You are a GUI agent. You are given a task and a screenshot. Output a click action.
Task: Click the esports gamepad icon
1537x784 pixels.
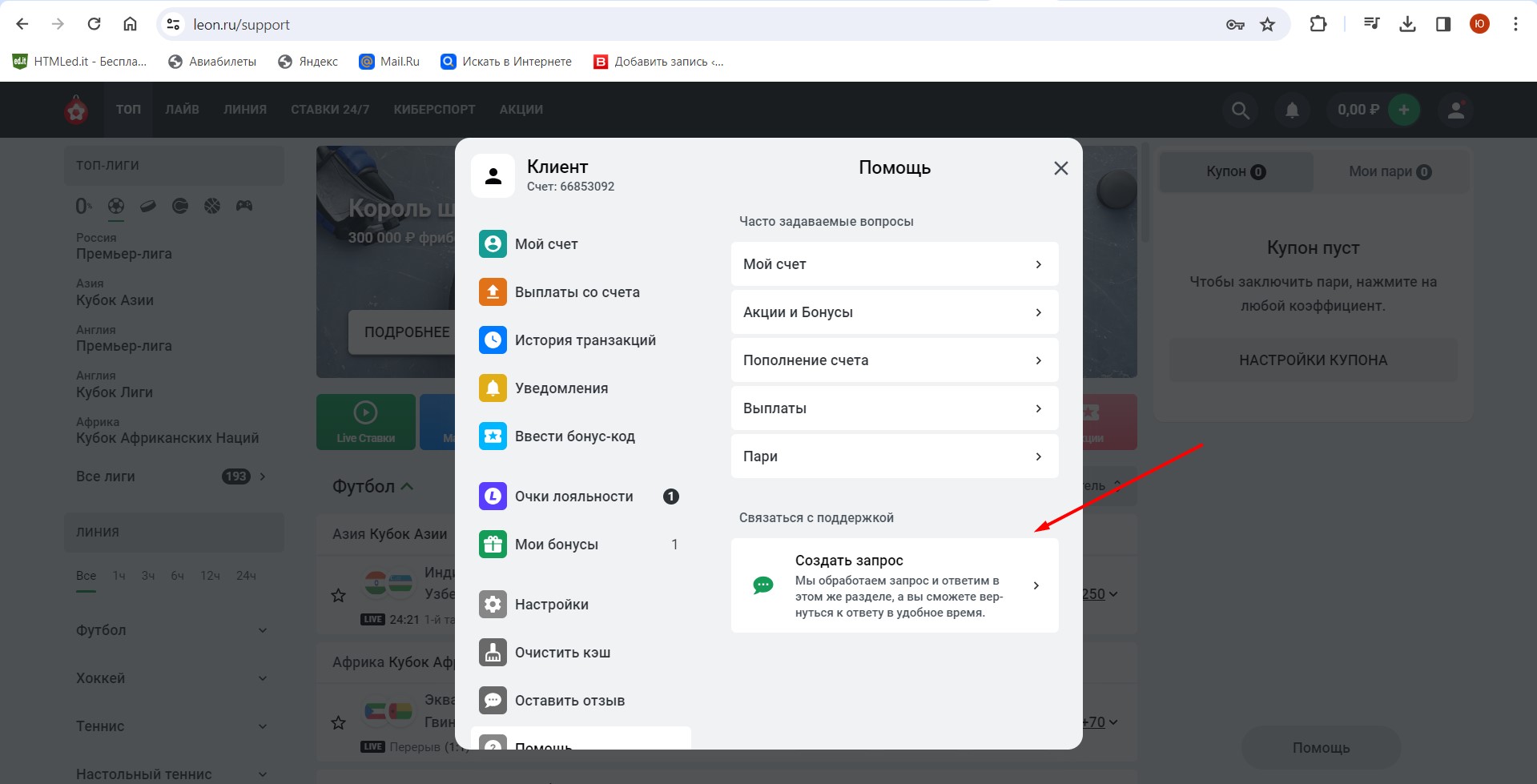(244, 207)
